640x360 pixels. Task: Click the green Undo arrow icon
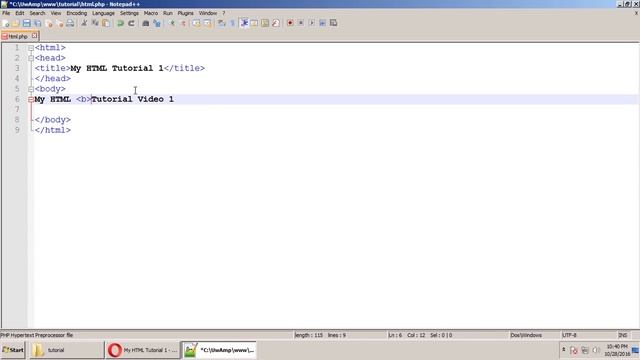[x=120, y=23]
